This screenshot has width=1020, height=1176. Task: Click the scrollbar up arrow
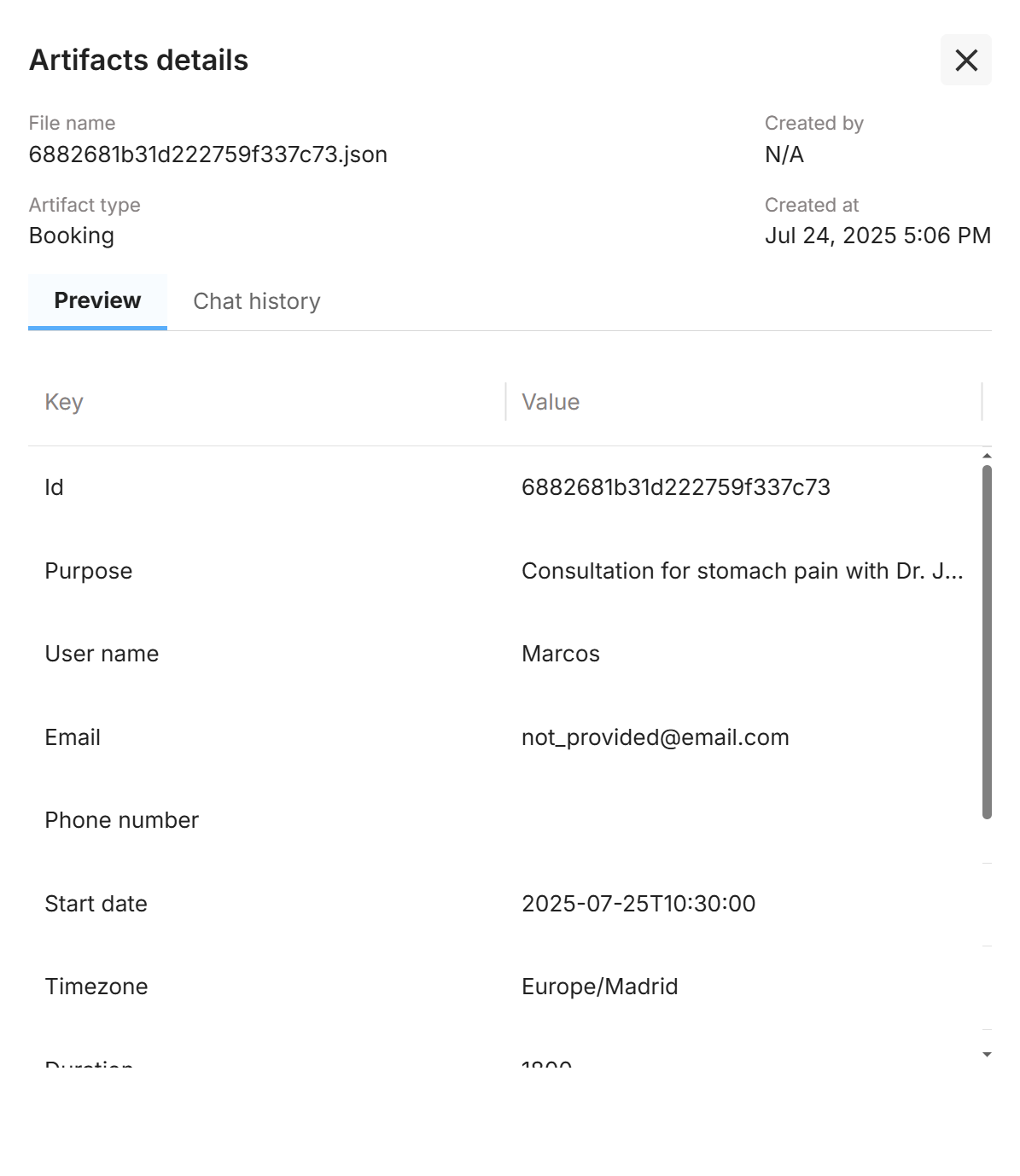click(987, 456)
